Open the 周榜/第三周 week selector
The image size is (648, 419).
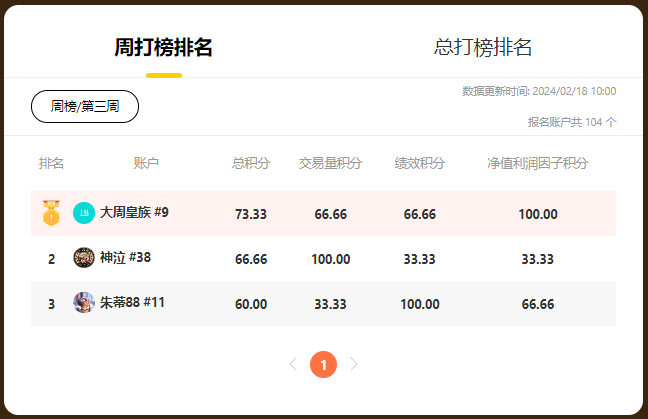85,107
